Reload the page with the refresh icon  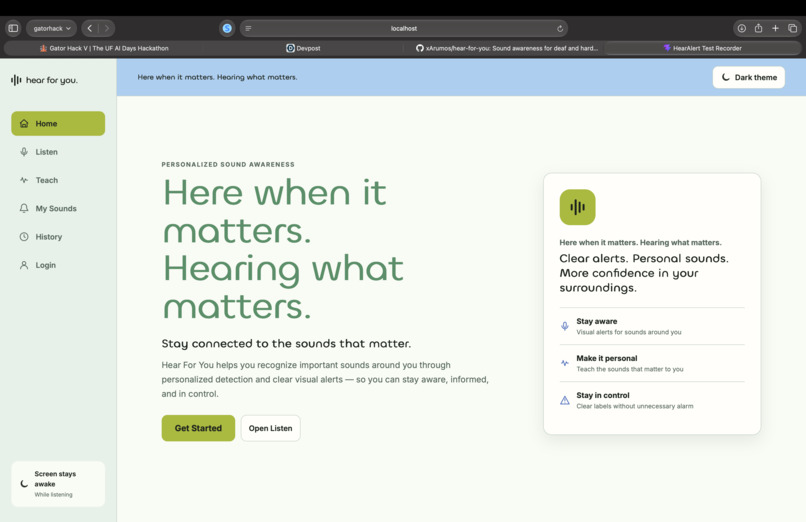(560, 28)
